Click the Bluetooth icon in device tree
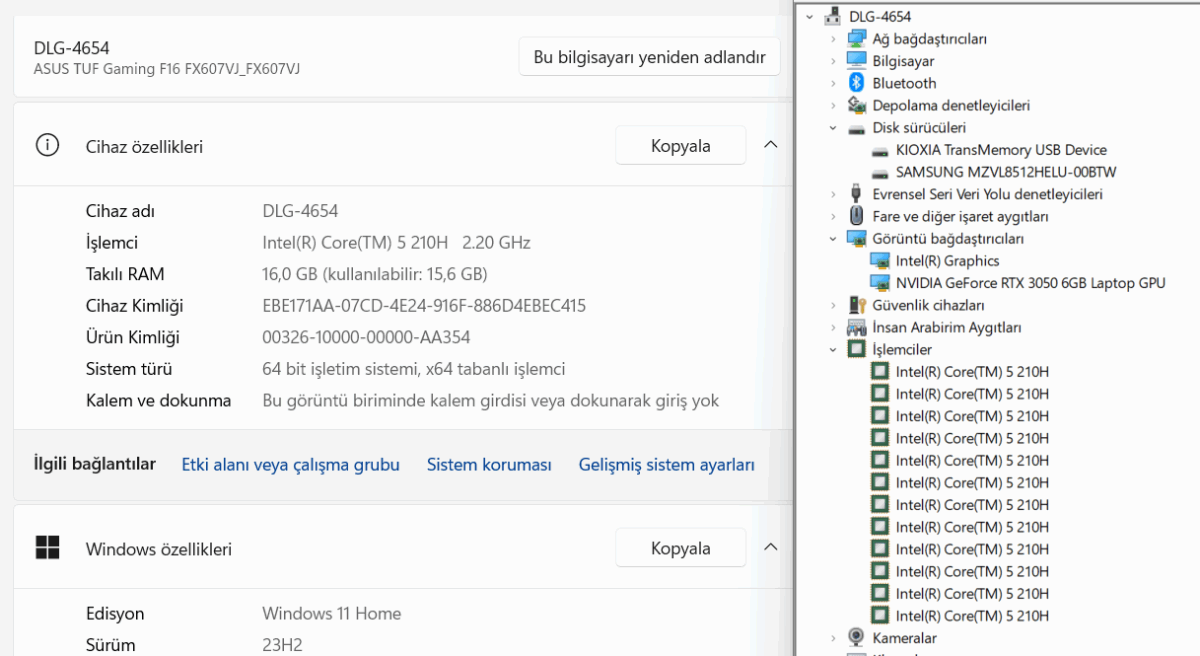The height and width of the screenshot is (656, 1200). coord(856,83)
